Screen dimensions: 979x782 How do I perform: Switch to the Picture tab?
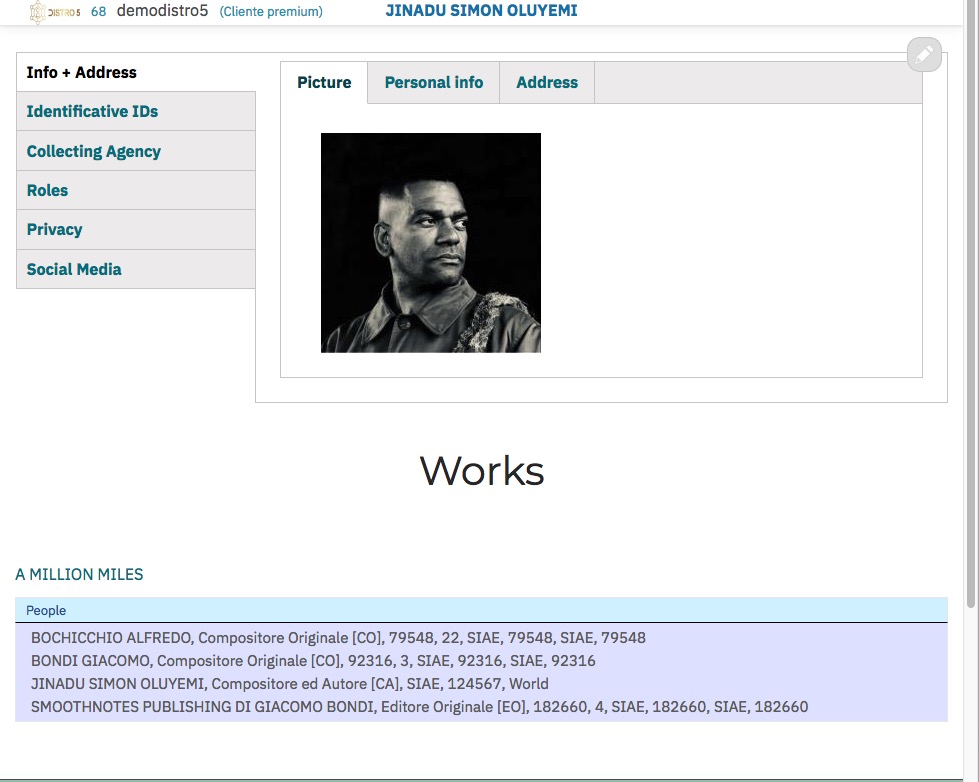(324, 82)
